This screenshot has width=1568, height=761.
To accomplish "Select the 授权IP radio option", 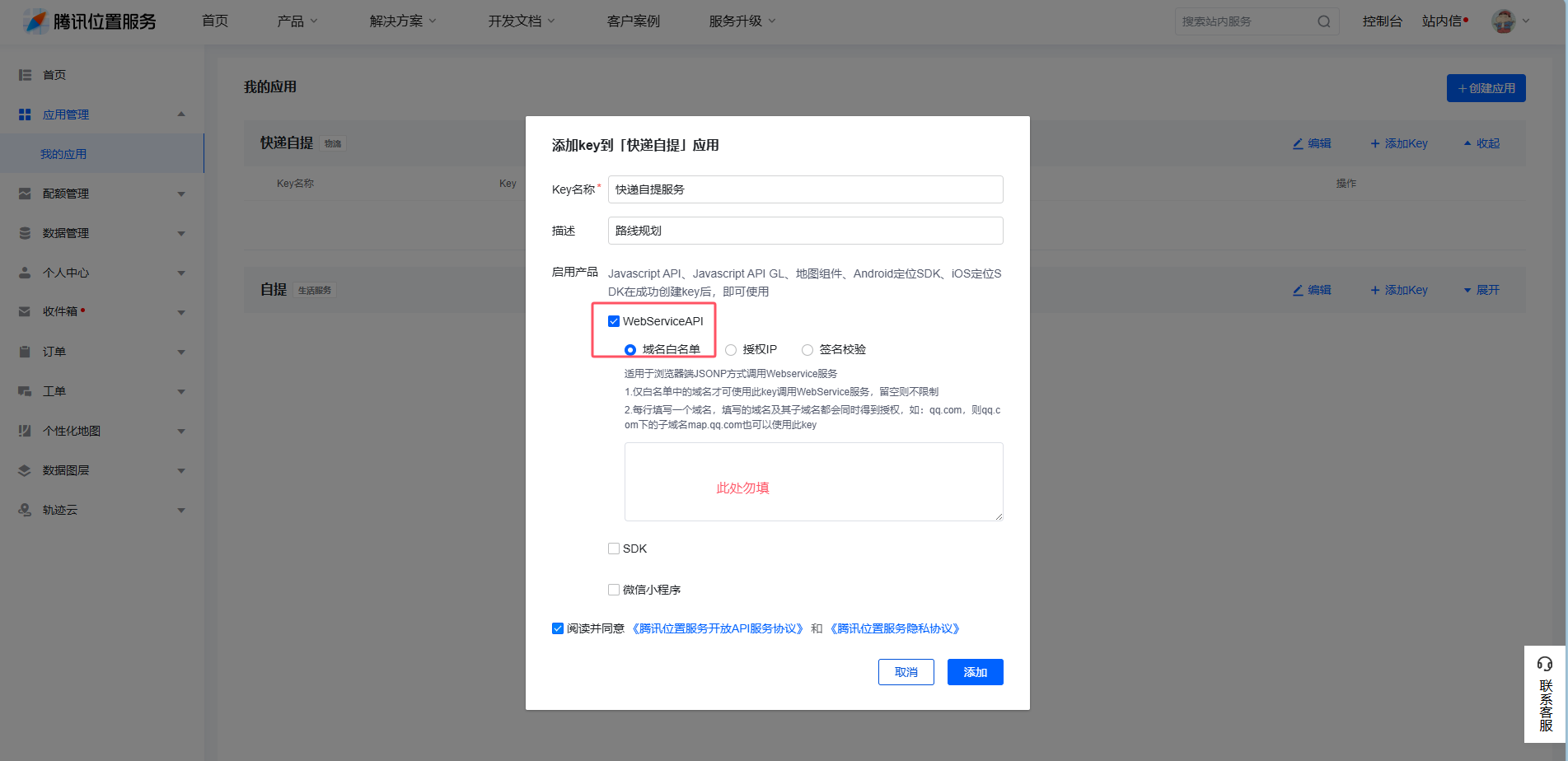I will pyautogui.click(x=731, y=350).
